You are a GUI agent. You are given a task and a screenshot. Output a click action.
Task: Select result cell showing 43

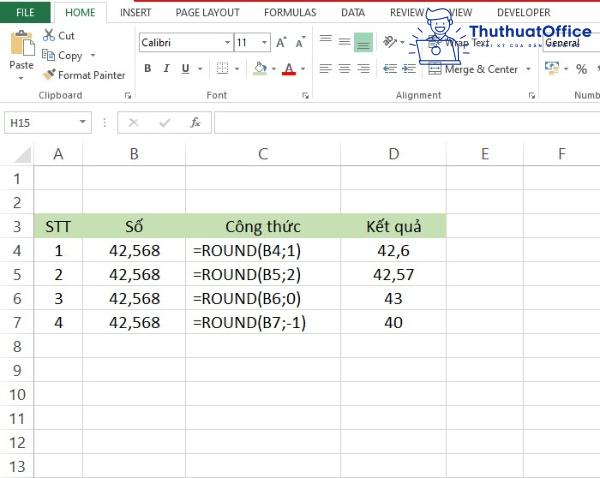pyautogui.click(x=393, y=299)
